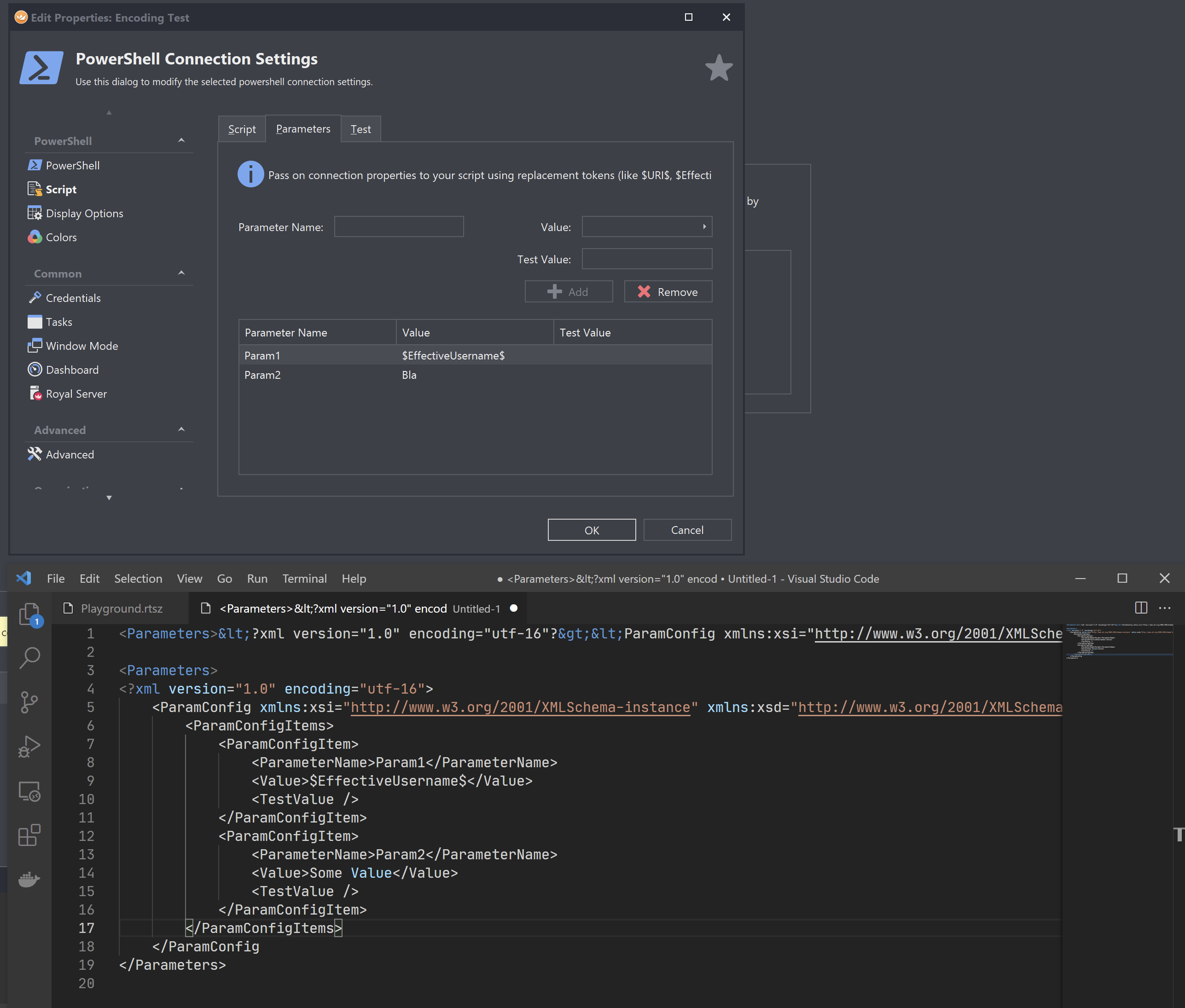Switch to the Test tab
The width and height of the screenshot is (1185, 1008).
tap(360, 128)
